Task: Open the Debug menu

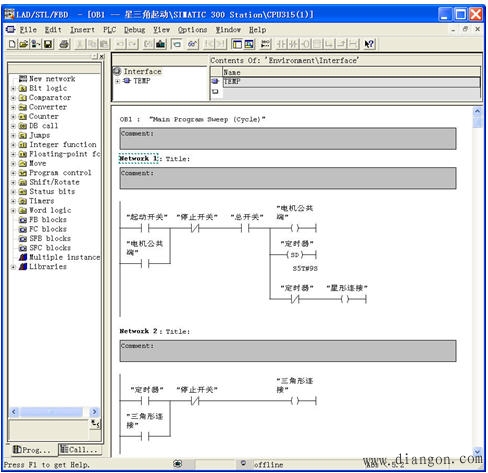Action: point(134,30)
